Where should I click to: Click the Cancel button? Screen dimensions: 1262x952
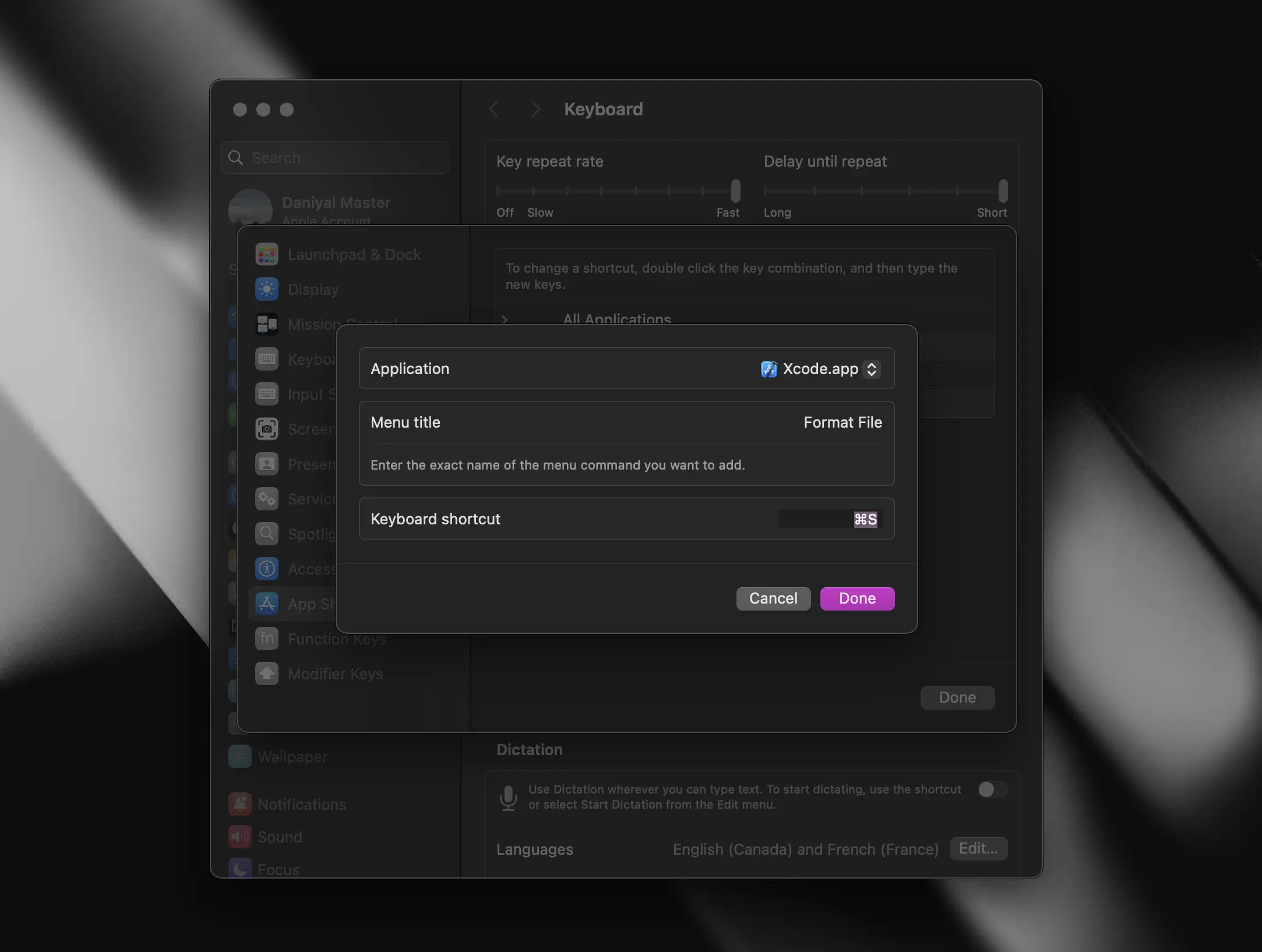773,598
